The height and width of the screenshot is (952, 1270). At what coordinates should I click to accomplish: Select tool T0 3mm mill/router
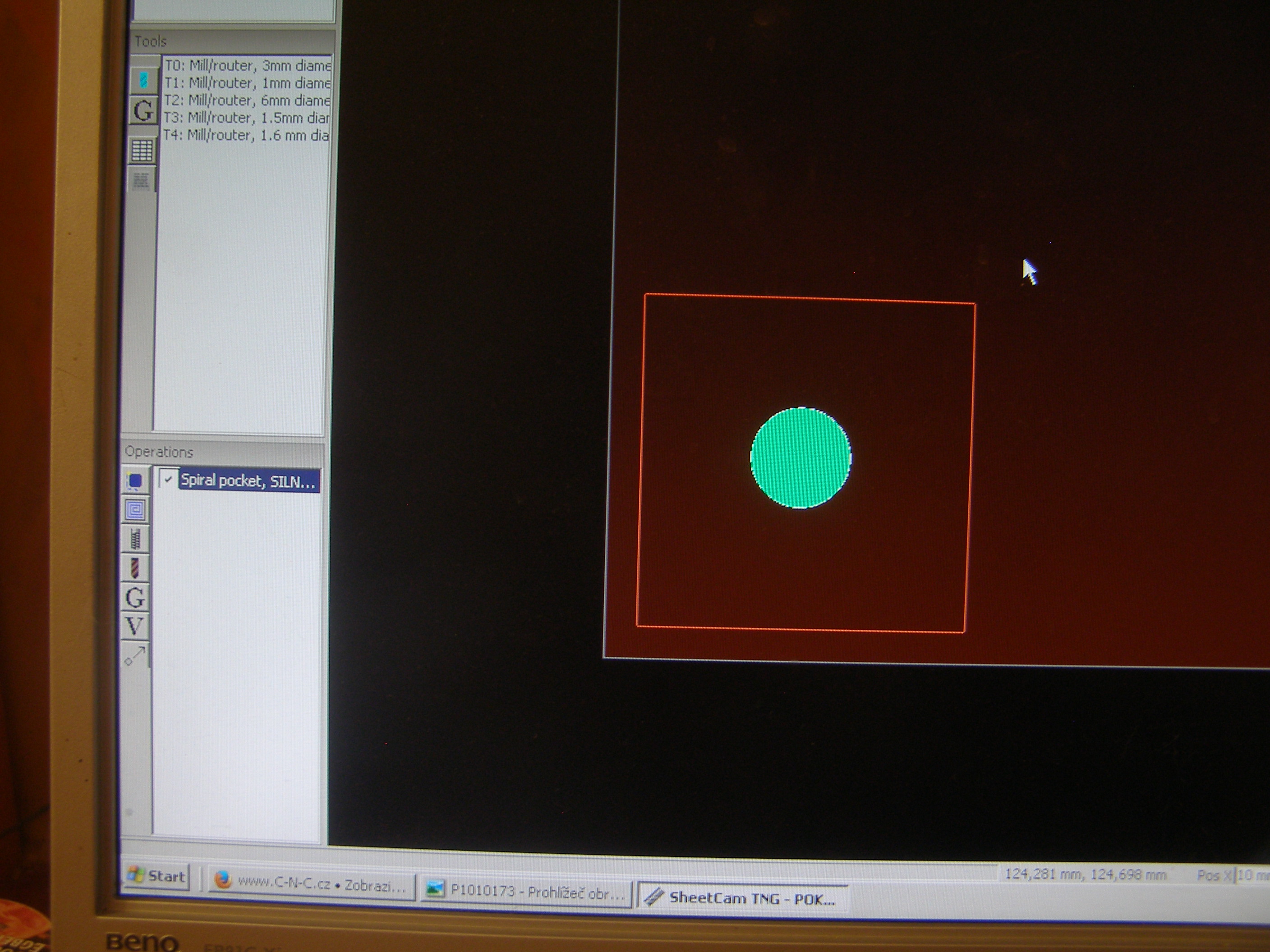(x=248, y=65)
